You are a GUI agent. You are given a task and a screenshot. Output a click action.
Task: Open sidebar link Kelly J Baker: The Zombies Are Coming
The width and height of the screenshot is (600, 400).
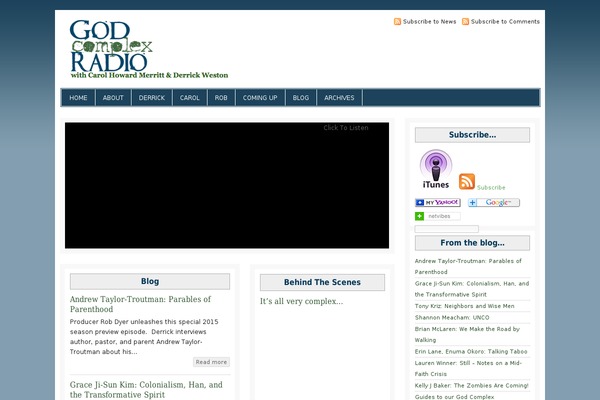coord(471,385)
